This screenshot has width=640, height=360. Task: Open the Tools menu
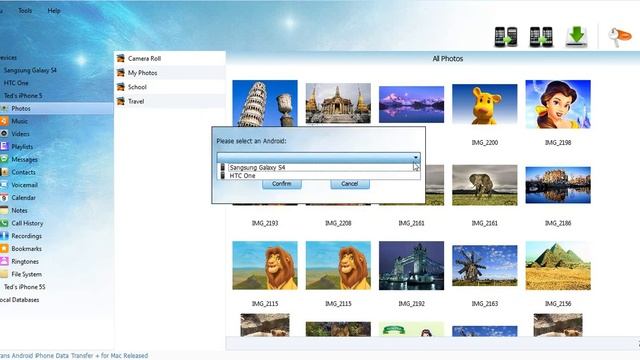(24, 11)
